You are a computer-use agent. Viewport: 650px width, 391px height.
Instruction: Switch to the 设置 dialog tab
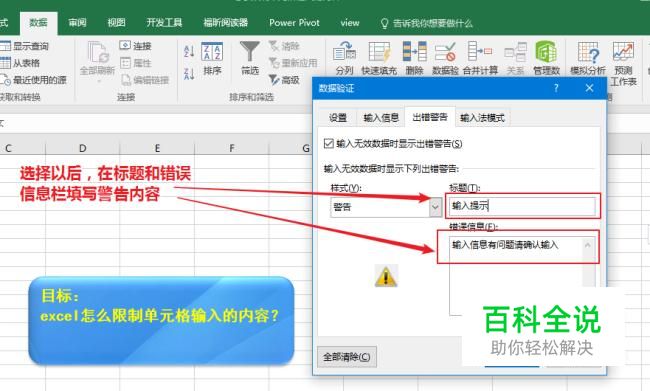(x=338, y=118)
